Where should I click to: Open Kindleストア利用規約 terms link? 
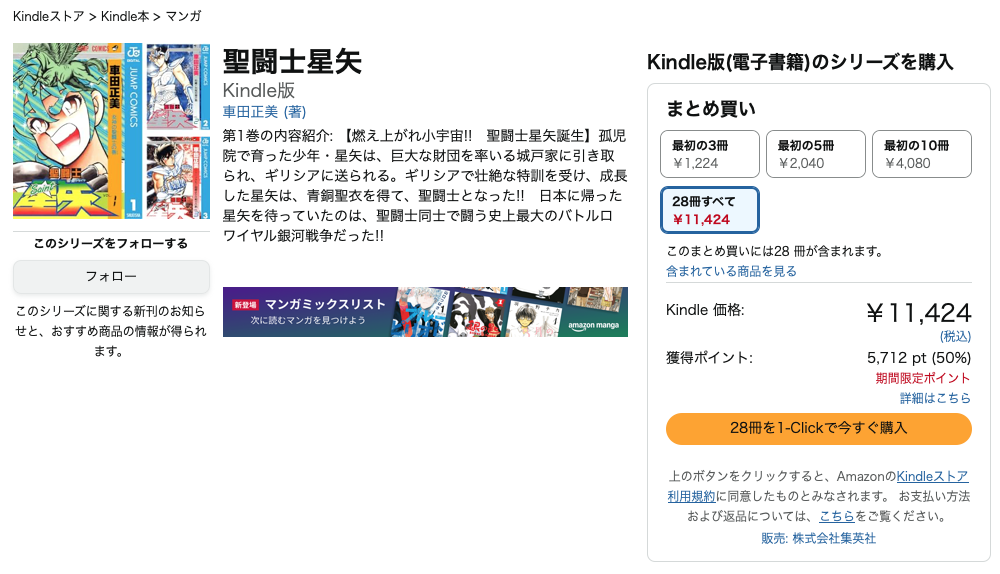pyautogui.click(x=818, y=486)
